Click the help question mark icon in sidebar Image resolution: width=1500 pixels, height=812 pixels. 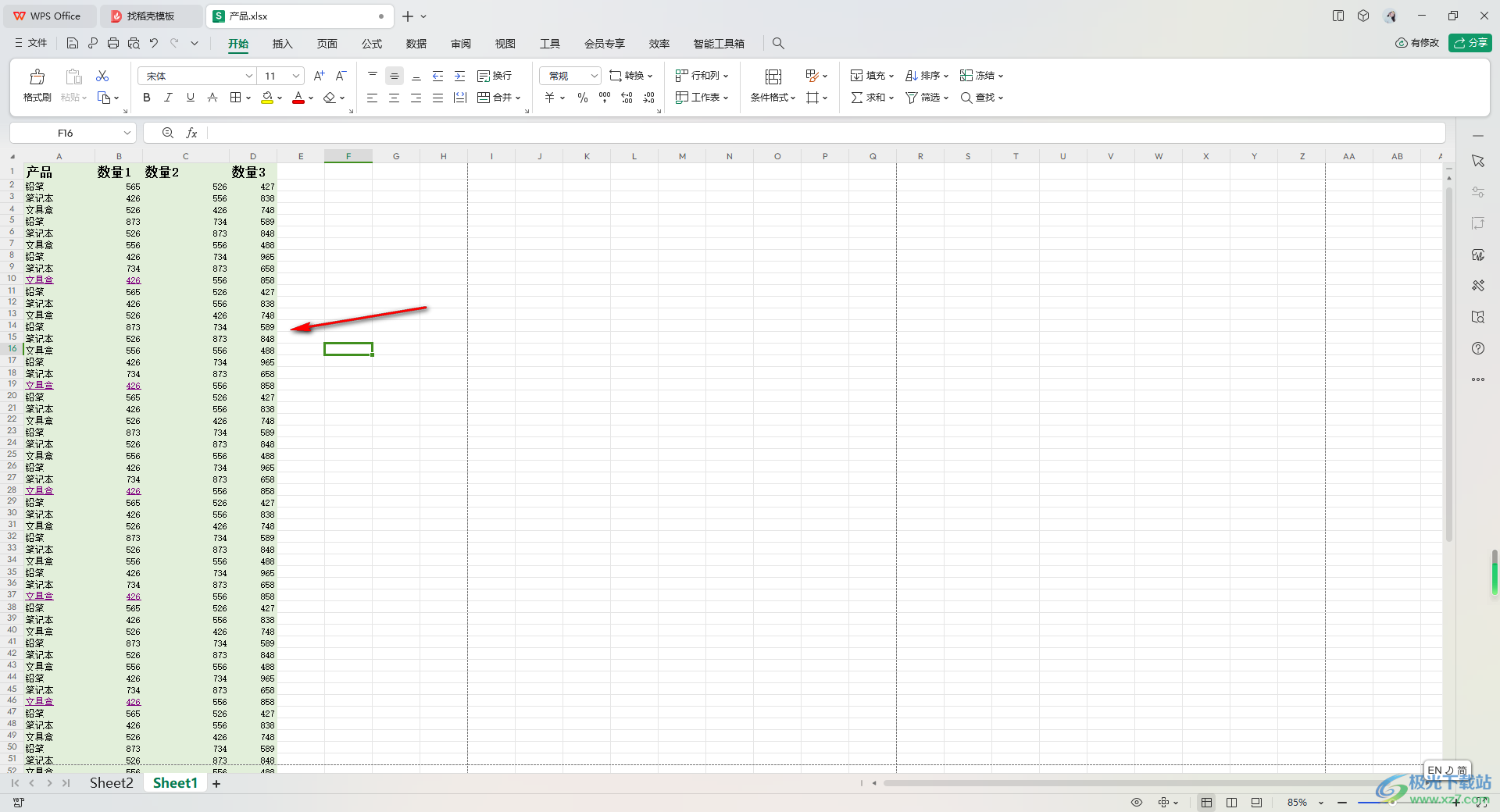click(1478, 348)
